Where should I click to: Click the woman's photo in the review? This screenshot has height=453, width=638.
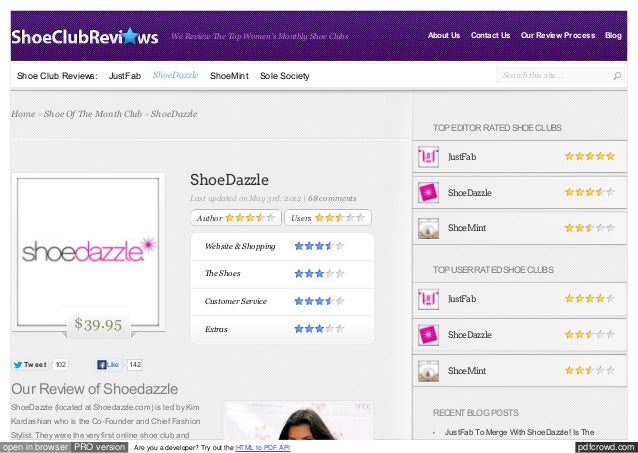coord(298,420)
